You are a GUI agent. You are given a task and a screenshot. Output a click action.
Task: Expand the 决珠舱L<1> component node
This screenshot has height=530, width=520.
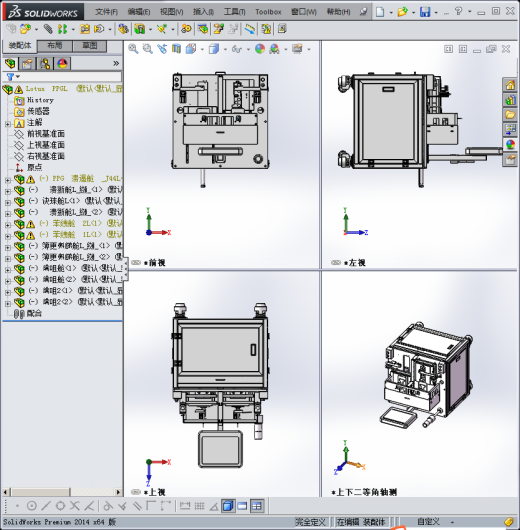tap(7, 202)
